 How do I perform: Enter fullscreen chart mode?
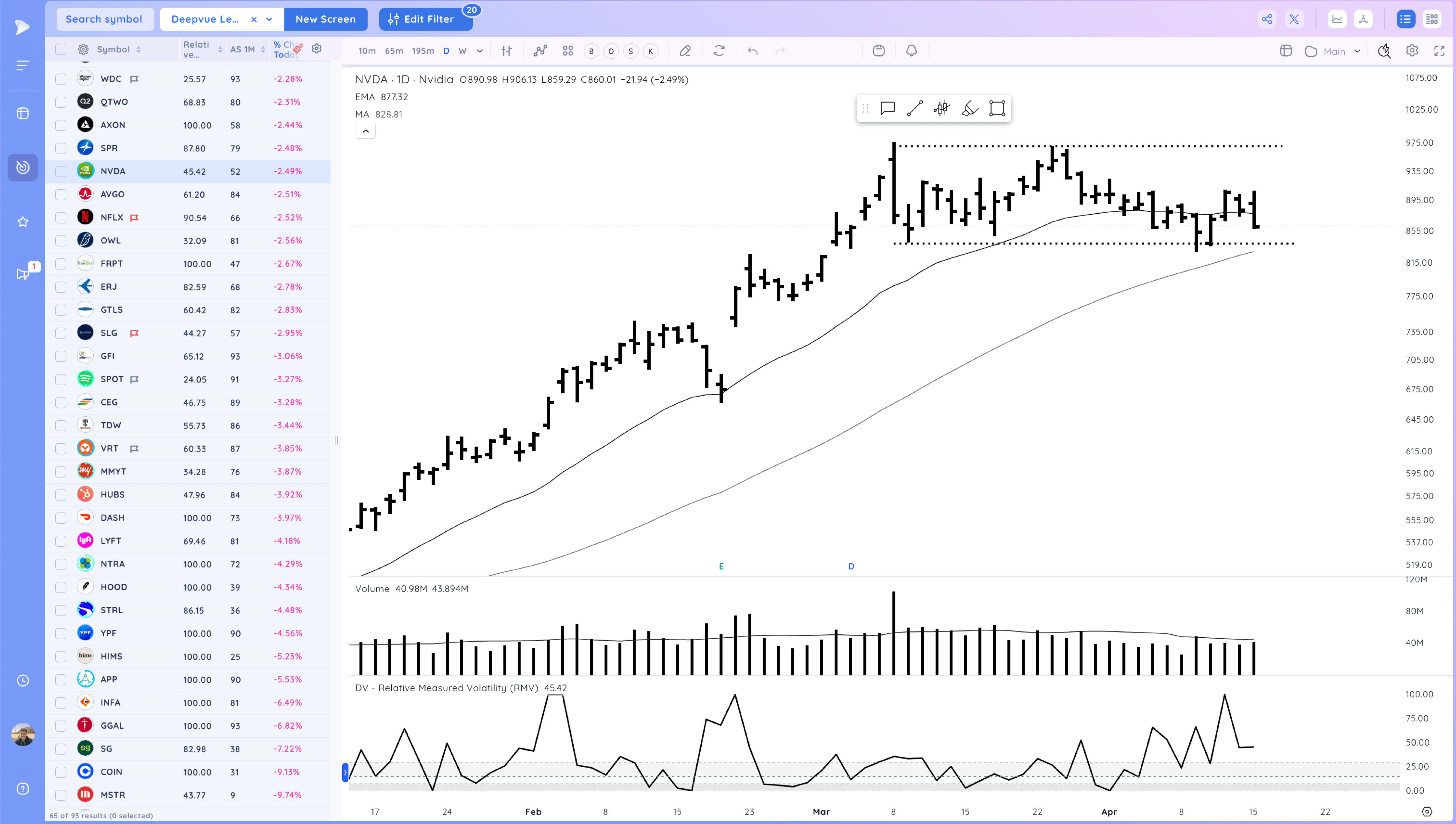(1439, 51)
